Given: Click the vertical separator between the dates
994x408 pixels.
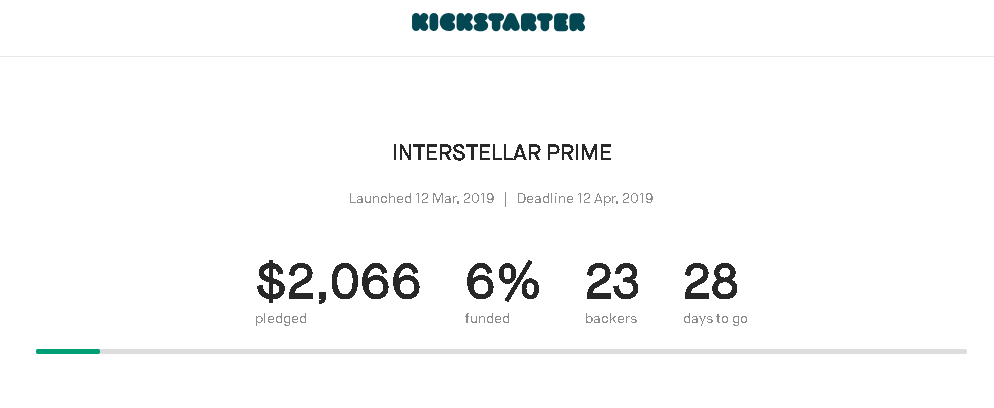Looking at the screenshot, I should 505,198.
